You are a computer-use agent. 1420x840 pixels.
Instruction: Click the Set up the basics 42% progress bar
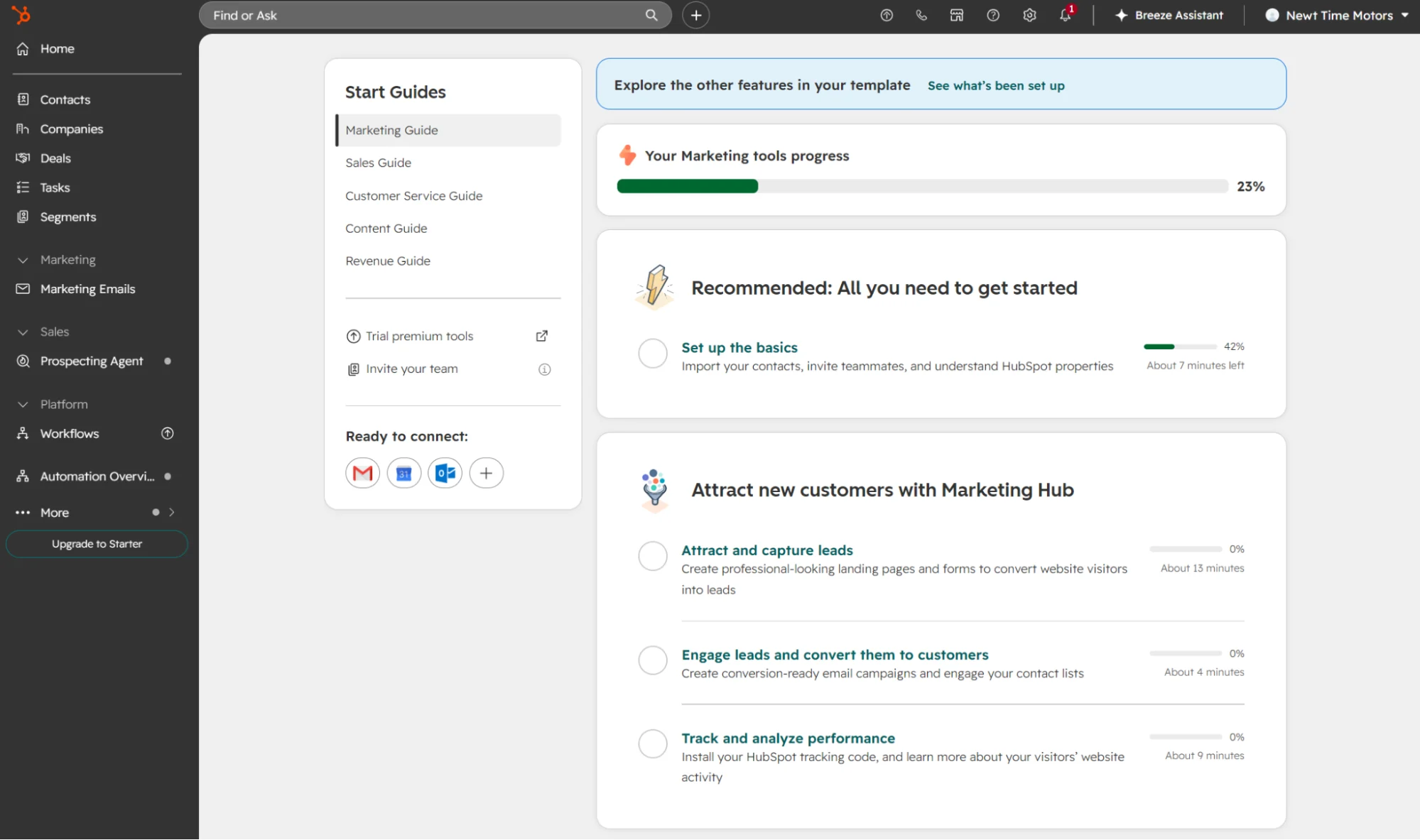click(x=1180, y=347)
